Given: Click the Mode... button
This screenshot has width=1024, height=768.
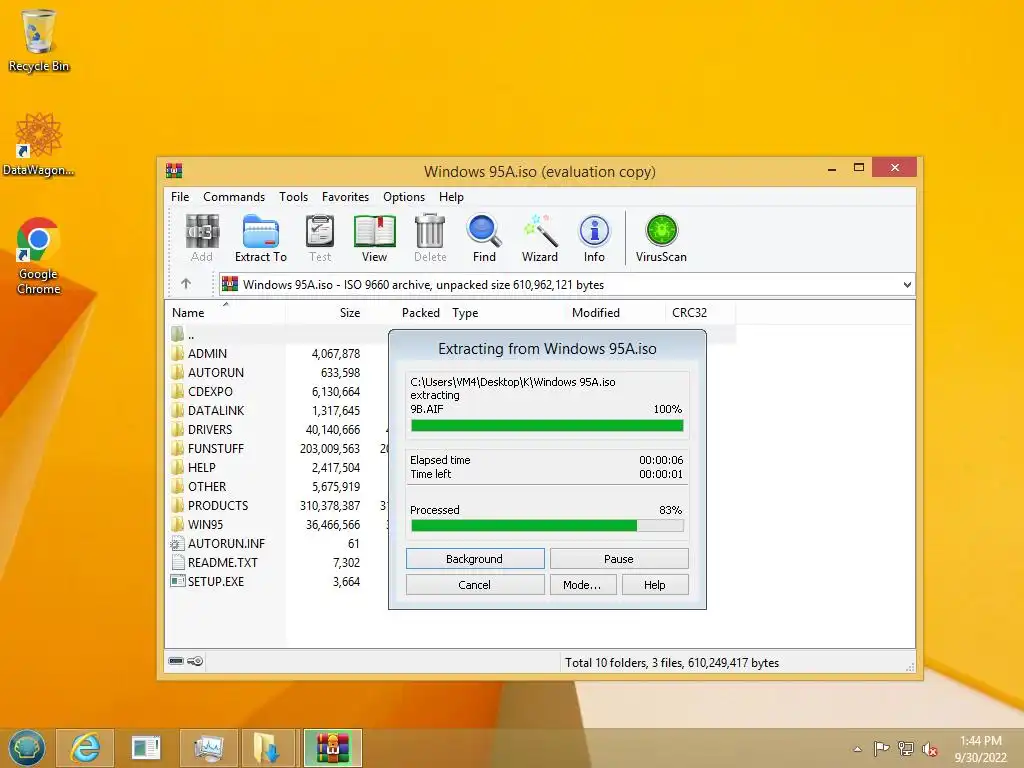Looking at the screenshot, I should 583,584.
